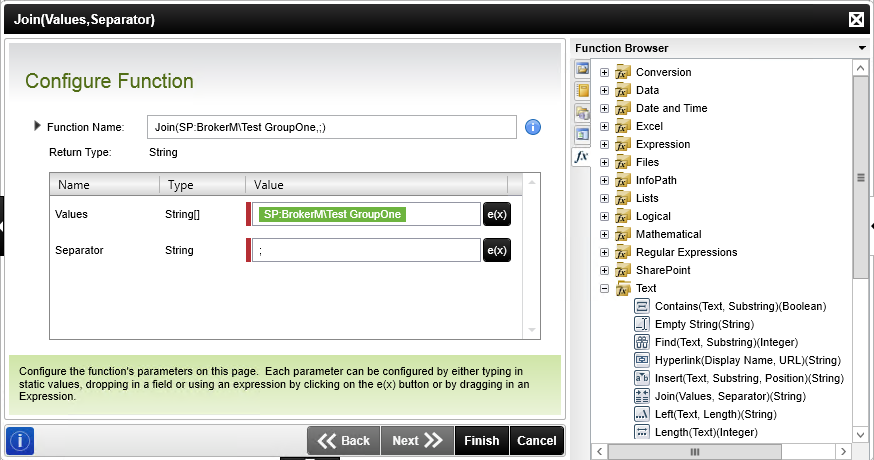Viewport: 874px width, 460px height.
Task: Expand the Conversion category
Action: (x=604, y=72)
